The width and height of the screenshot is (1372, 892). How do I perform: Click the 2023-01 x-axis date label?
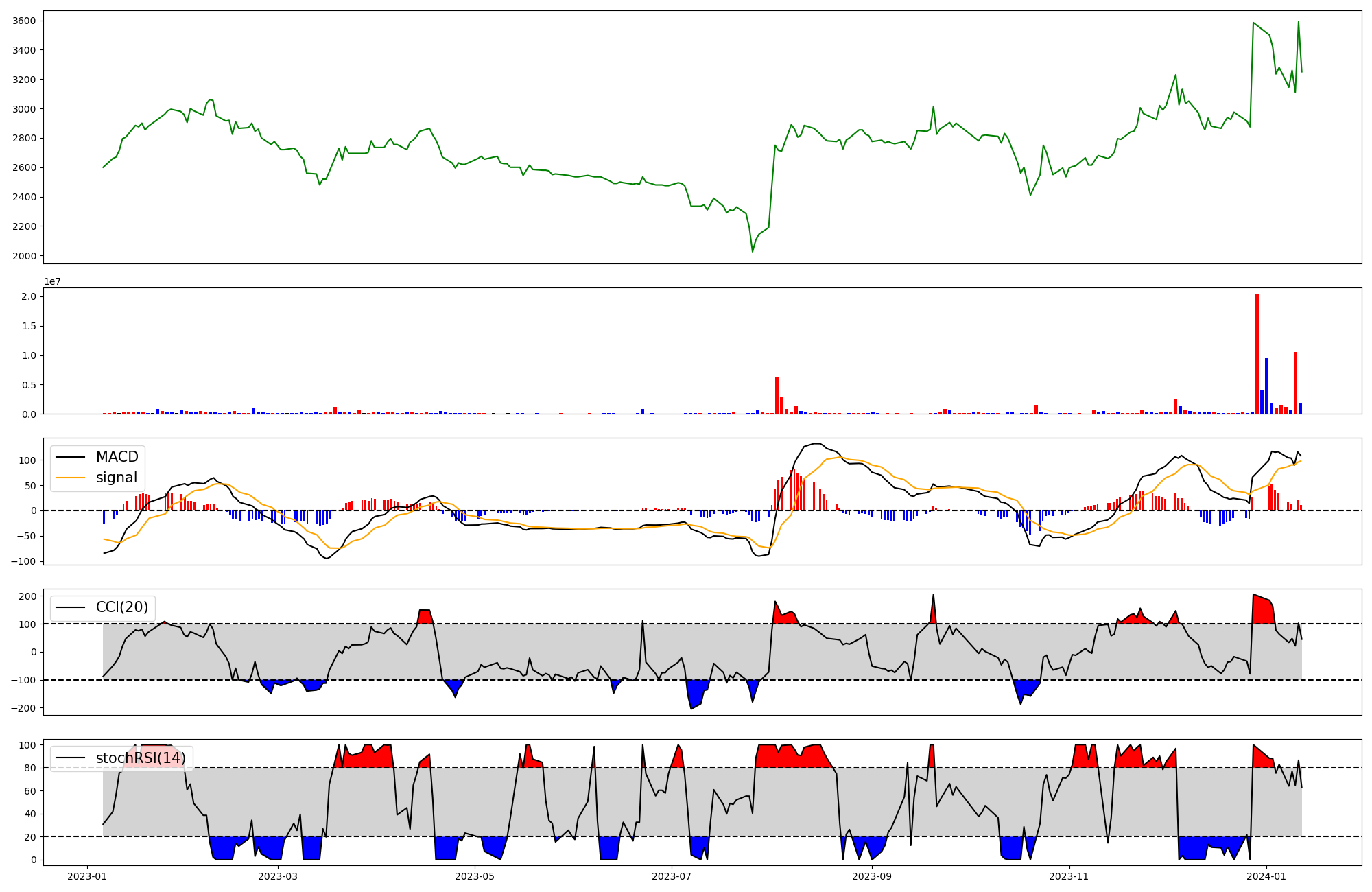click(87, 876)
